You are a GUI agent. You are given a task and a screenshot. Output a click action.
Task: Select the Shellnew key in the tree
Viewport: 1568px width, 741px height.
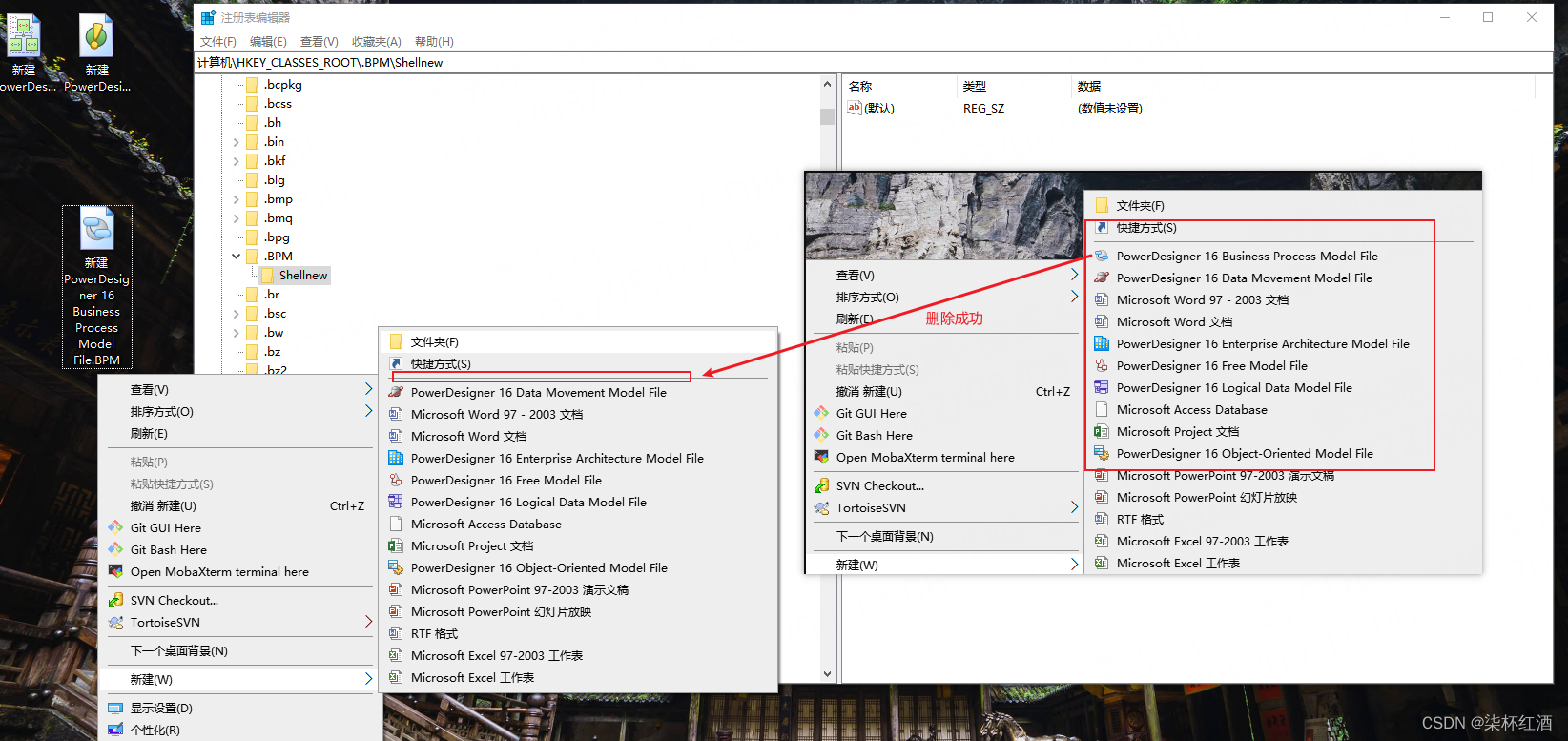[x=302, y=276]
